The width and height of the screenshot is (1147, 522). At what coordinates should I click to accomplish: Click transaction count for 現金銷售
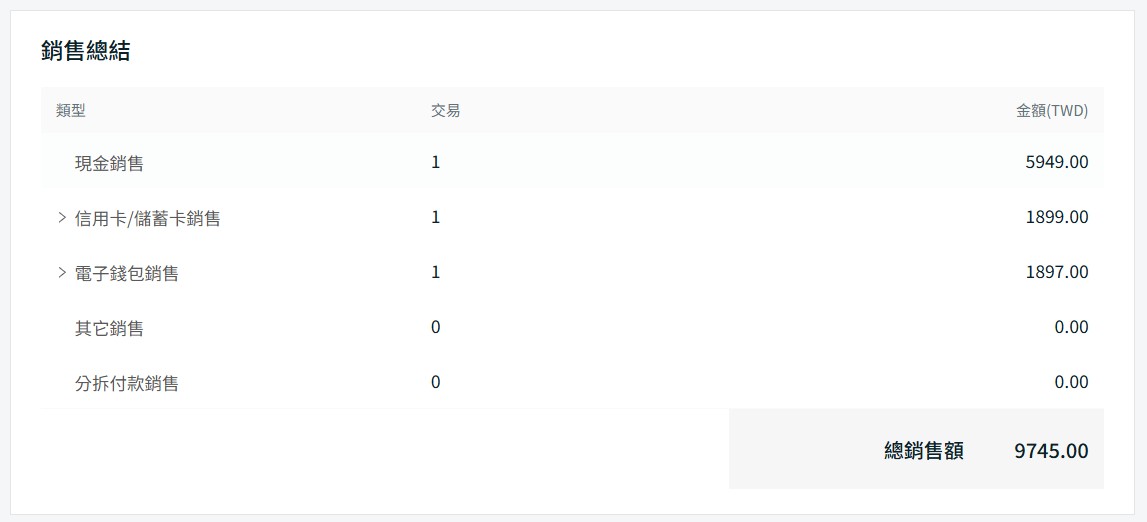435,162
